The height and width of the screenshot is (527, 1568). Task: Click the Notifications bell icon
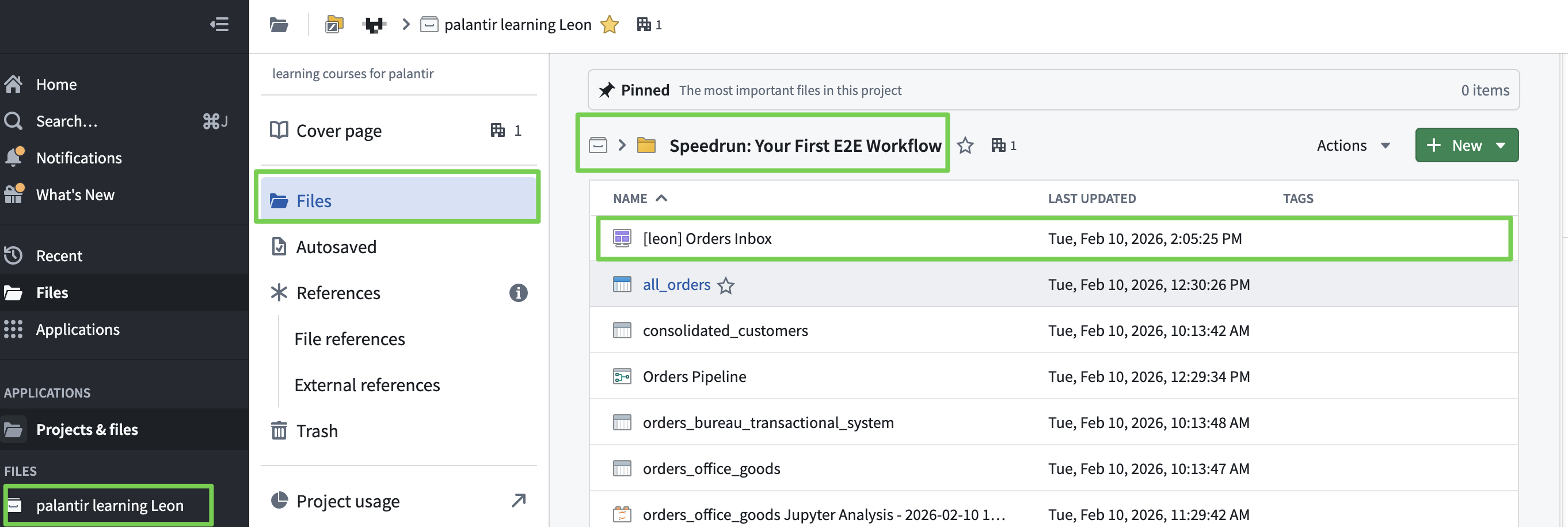pyautogui.click(x=13, y=157)
